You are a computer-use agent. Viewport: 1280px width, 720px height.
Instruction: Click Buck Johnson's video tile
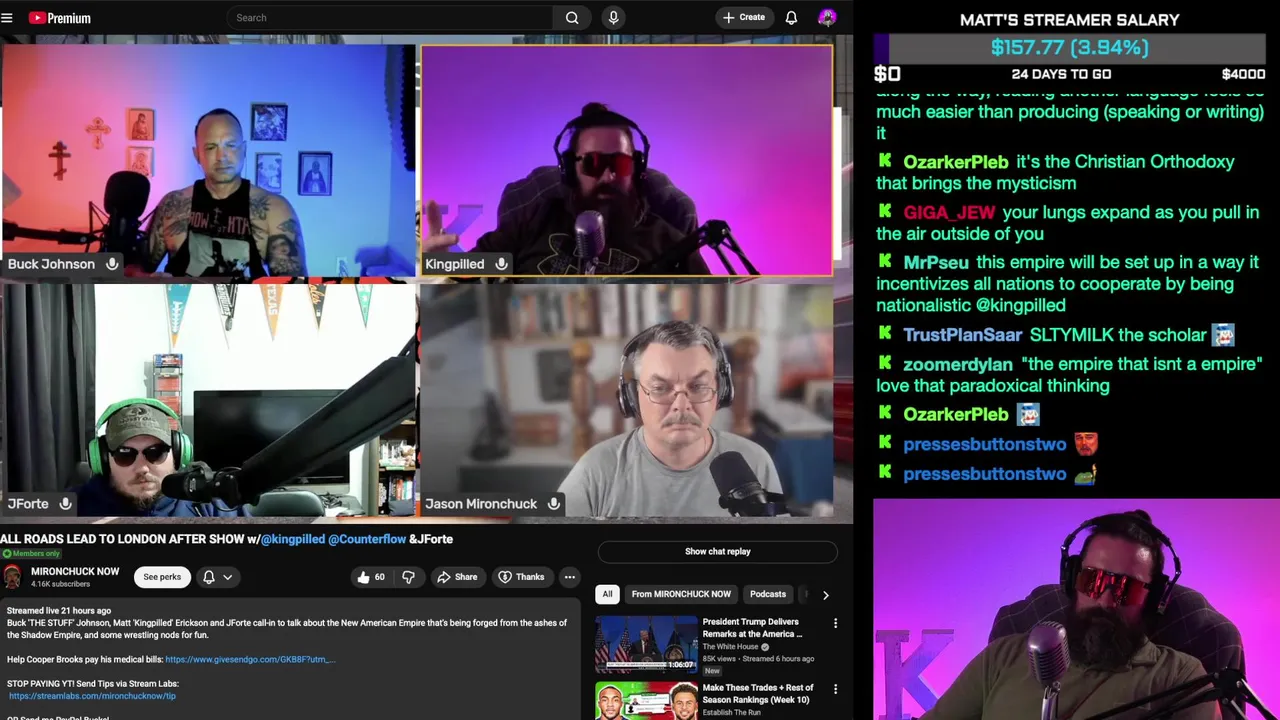coord(208,161)
